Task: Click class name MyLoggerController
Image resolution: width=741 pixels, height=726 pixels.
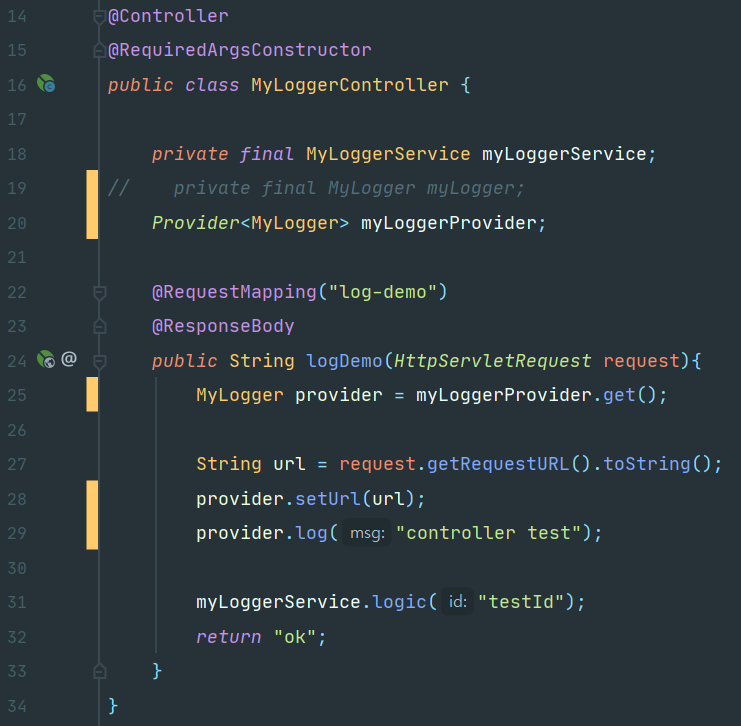Action: pos(350,85)
